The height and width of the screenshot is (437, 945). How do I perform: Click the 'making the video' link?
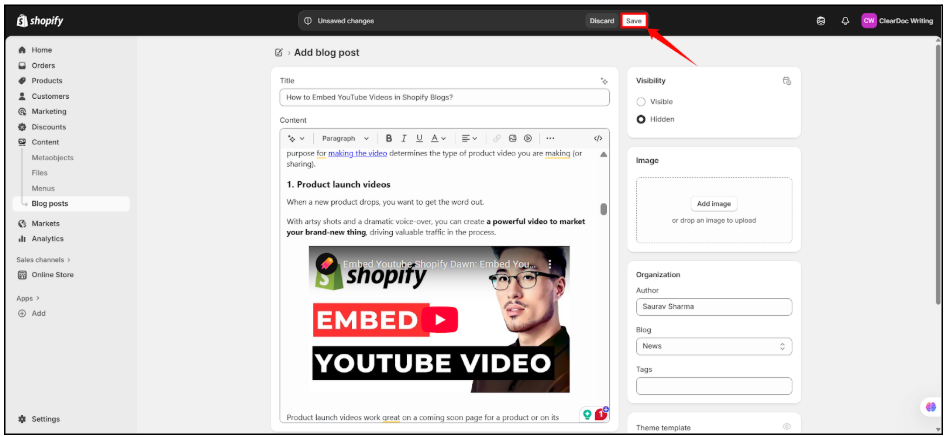pyautogui.click(x=357, y=153)
